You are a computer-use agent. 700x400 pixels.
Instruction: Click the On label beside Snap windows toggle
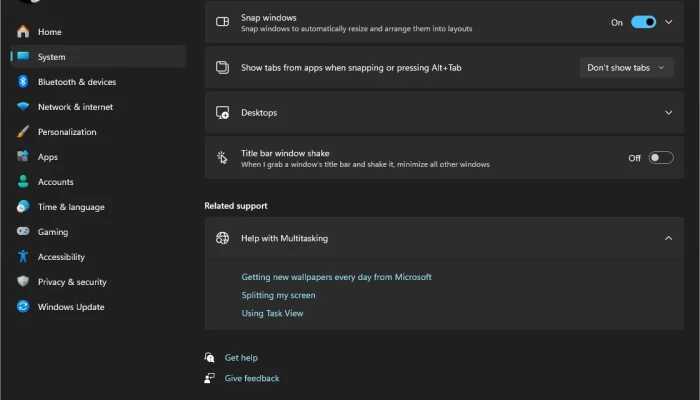617,22
